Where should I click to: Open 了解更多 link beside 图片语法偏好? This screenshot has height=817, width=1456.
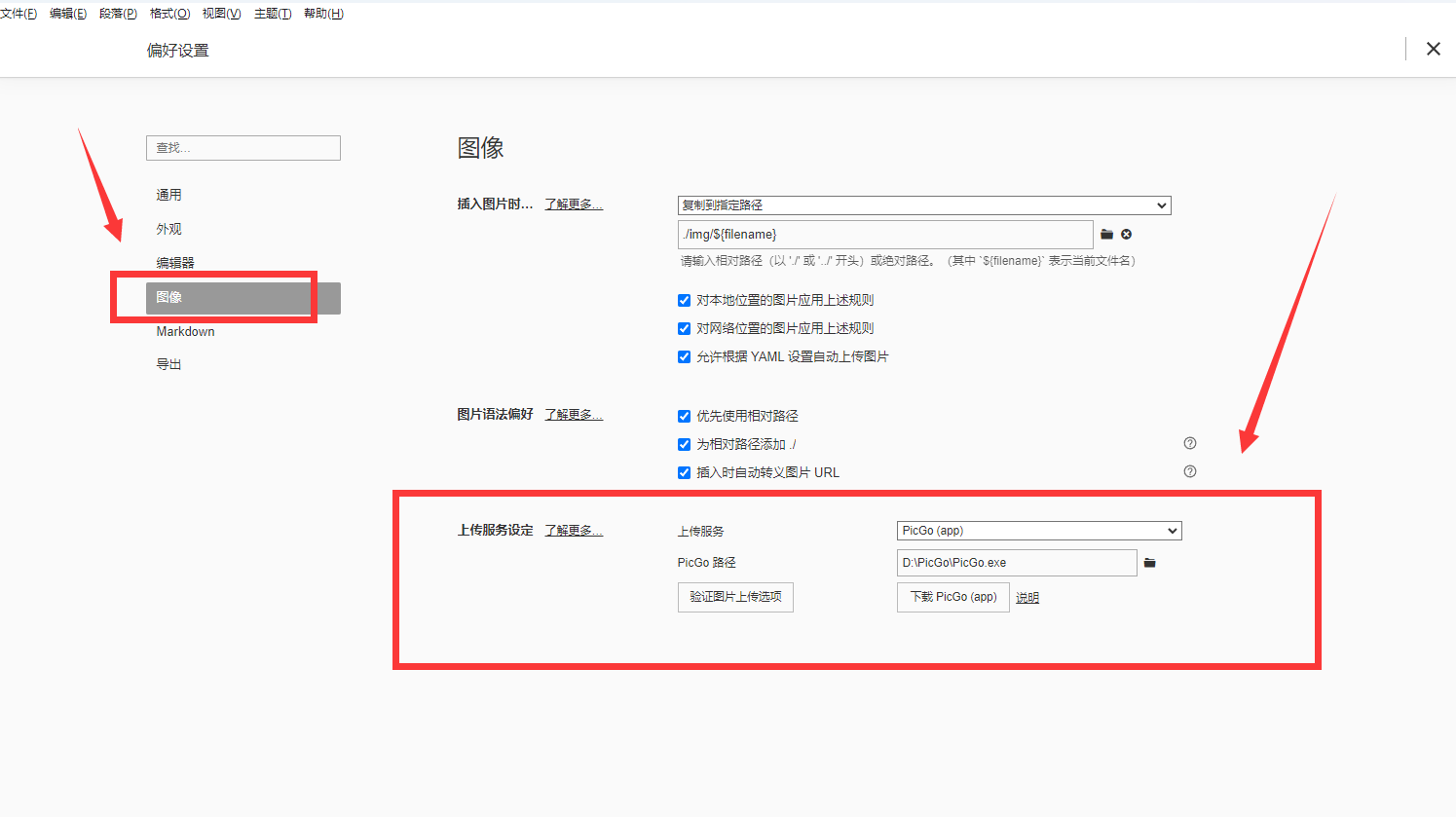(574, 415)
